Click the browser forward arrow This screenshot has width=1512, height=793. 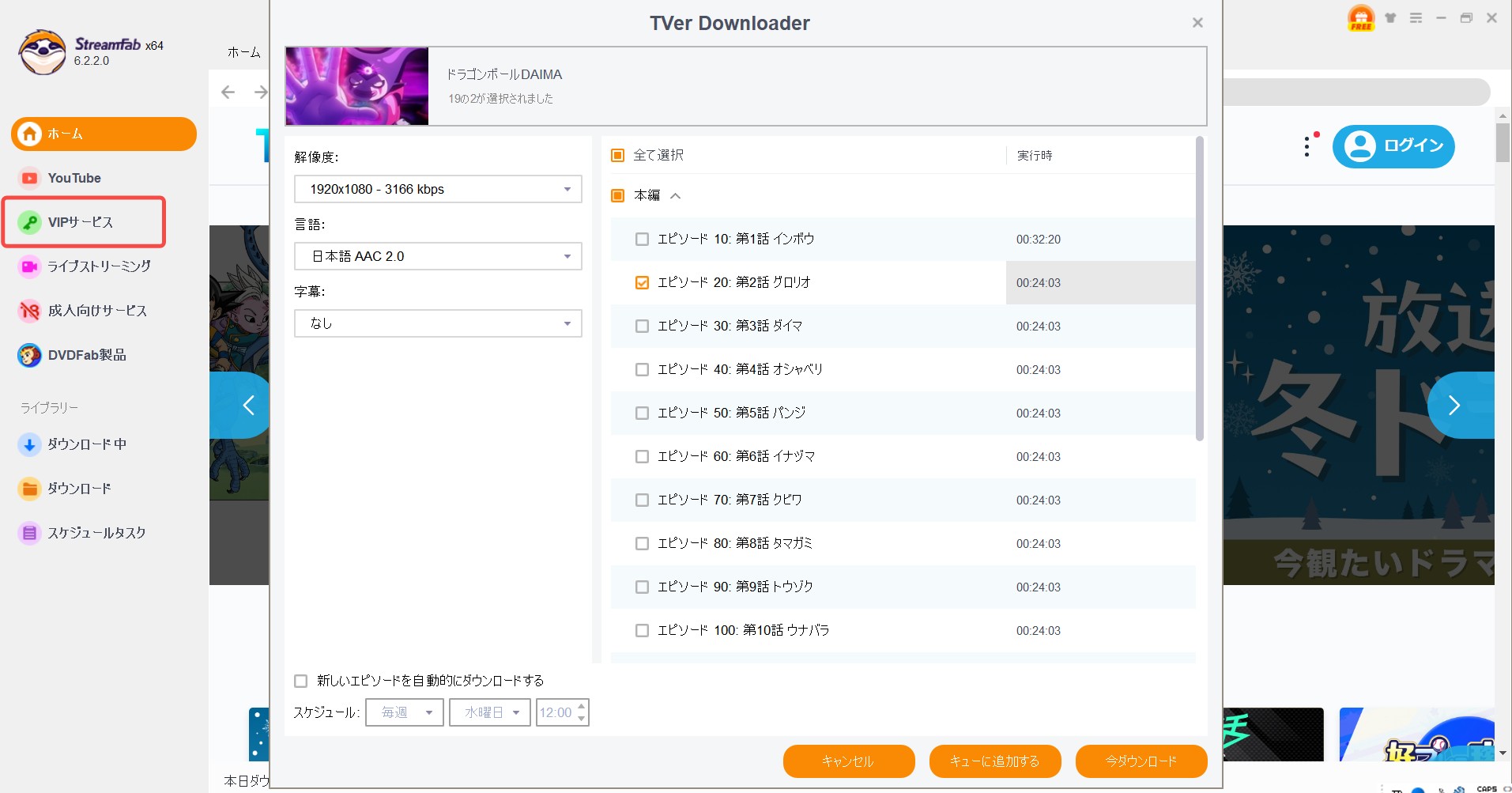pos(260,93)
